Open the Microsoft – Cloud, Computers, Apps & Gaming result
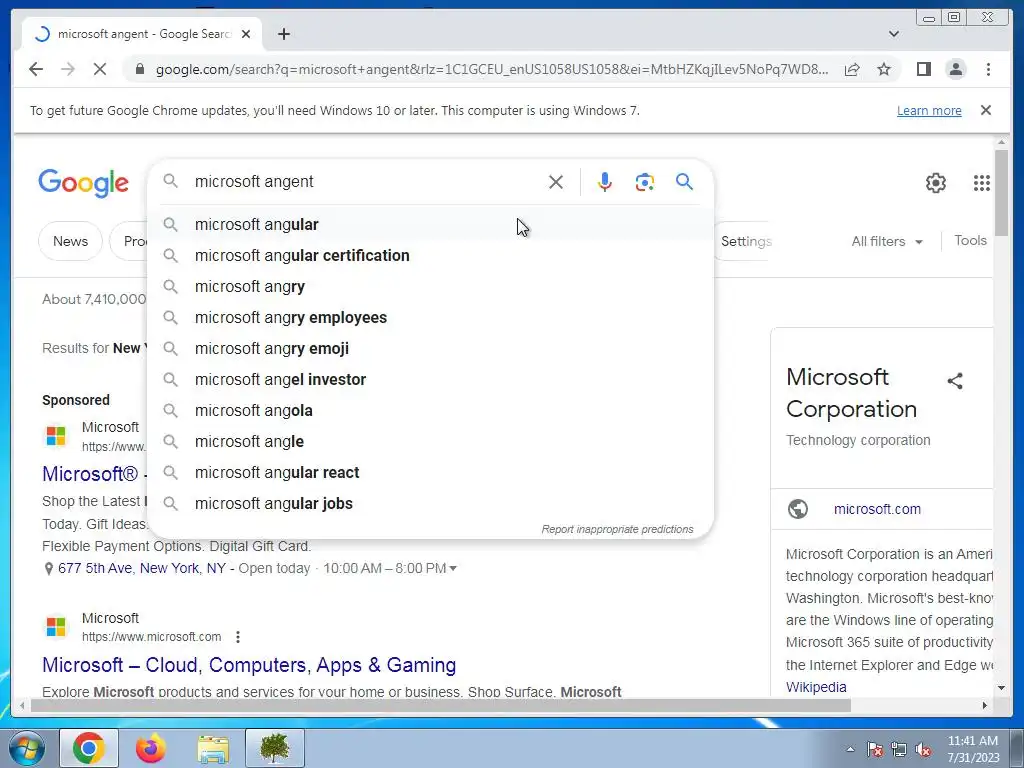1024x768 pixels. click(249, 665)
